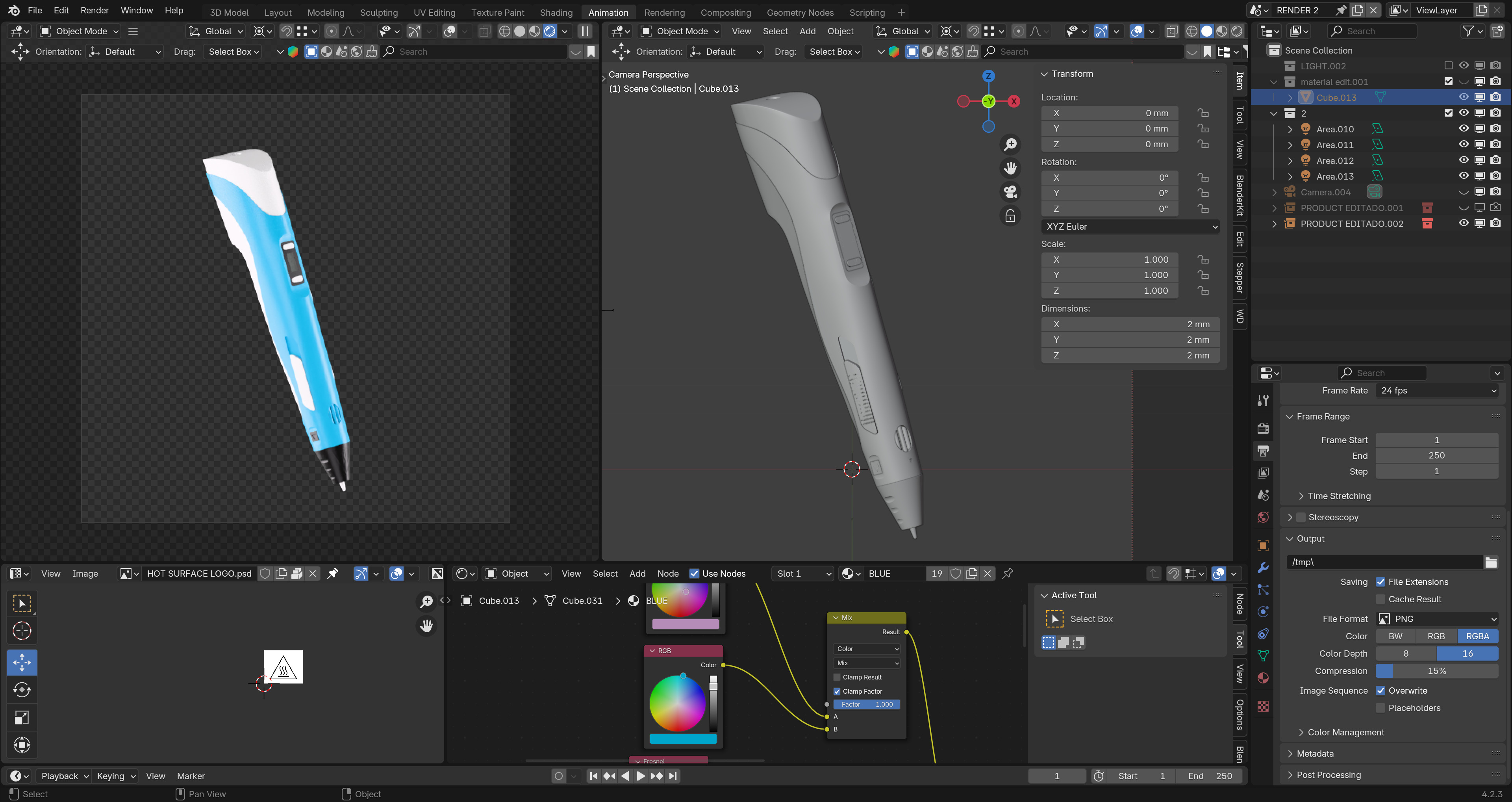The height and width of the screenshot is (802, 1512).
Task: Select the Scale tool in image editor
Action: (22, 717)
